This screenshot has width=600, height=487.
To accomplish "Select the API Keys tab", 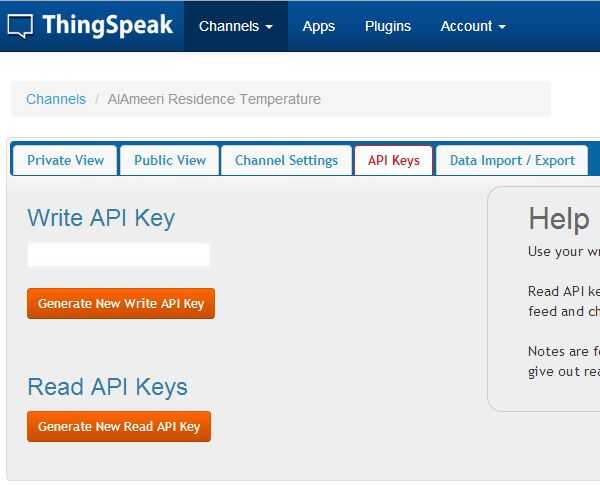I will (x=393, y=160).
